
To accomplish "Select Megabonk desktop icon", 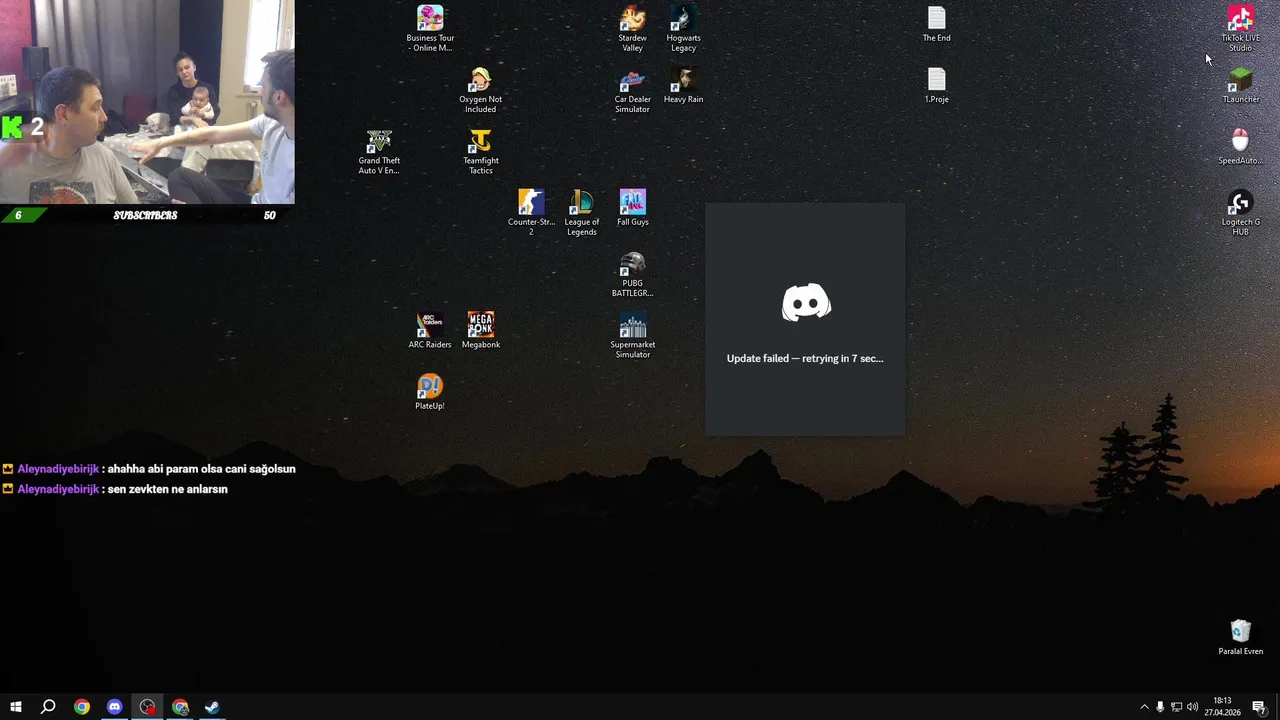I will point(480,331).
